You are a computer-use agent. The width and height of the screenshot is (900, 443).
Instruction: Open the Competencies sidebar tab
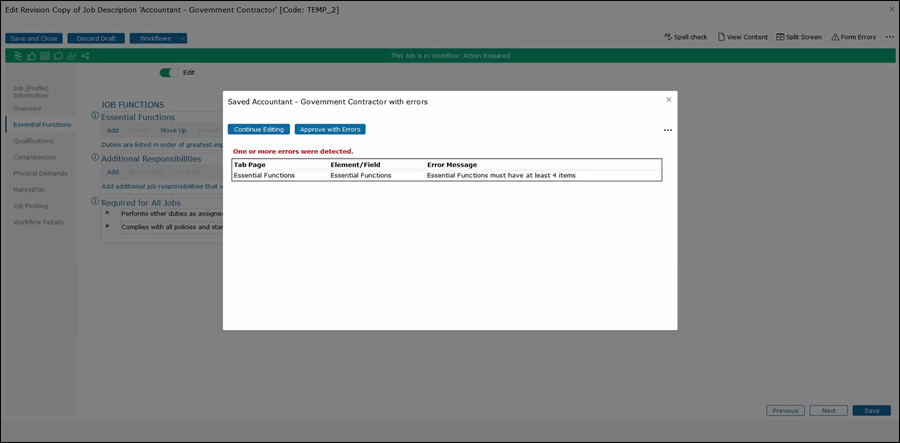click(34, 157)
